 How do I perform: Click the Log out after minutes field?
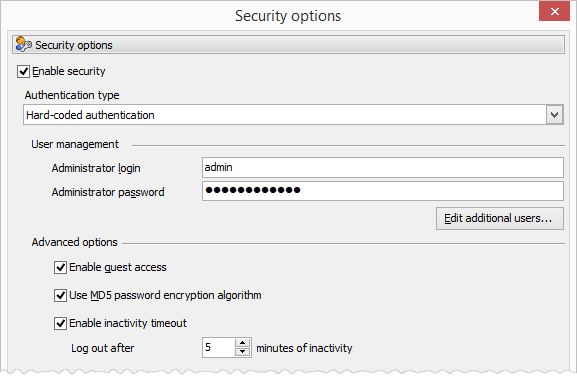tap(219, 347)
